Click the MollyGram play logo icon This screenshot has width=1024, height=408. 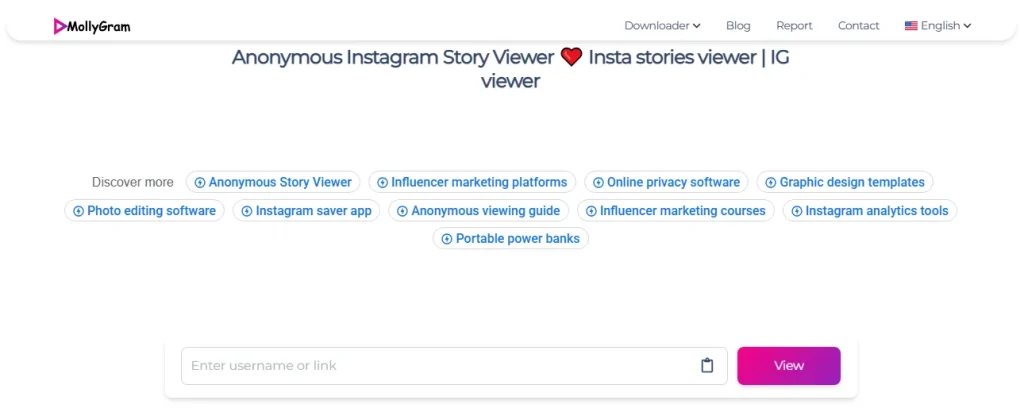click(x=60, y=26)
